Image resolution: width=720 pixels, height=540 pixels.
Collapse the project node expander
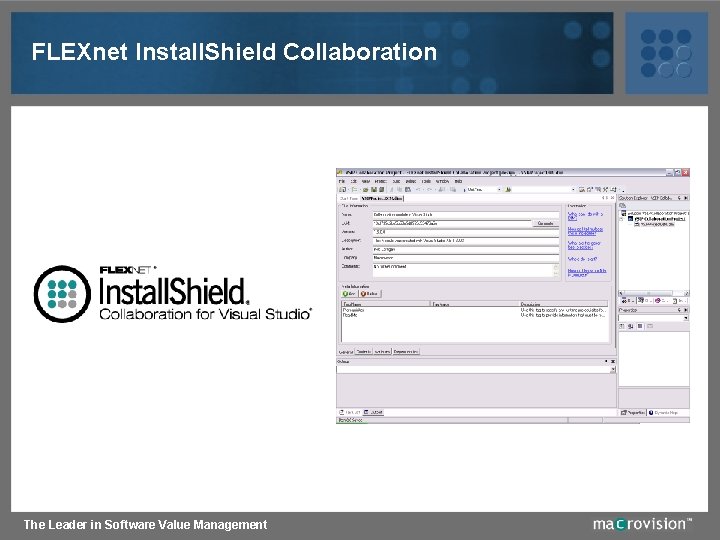[621, 219]
